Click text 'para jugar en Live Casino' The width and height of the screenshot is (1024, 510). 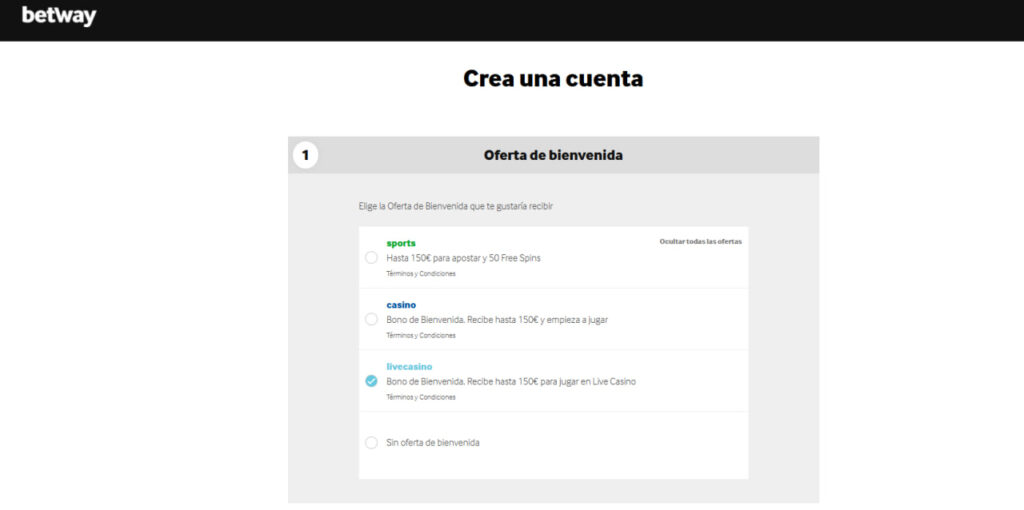(x=586, y=381)
